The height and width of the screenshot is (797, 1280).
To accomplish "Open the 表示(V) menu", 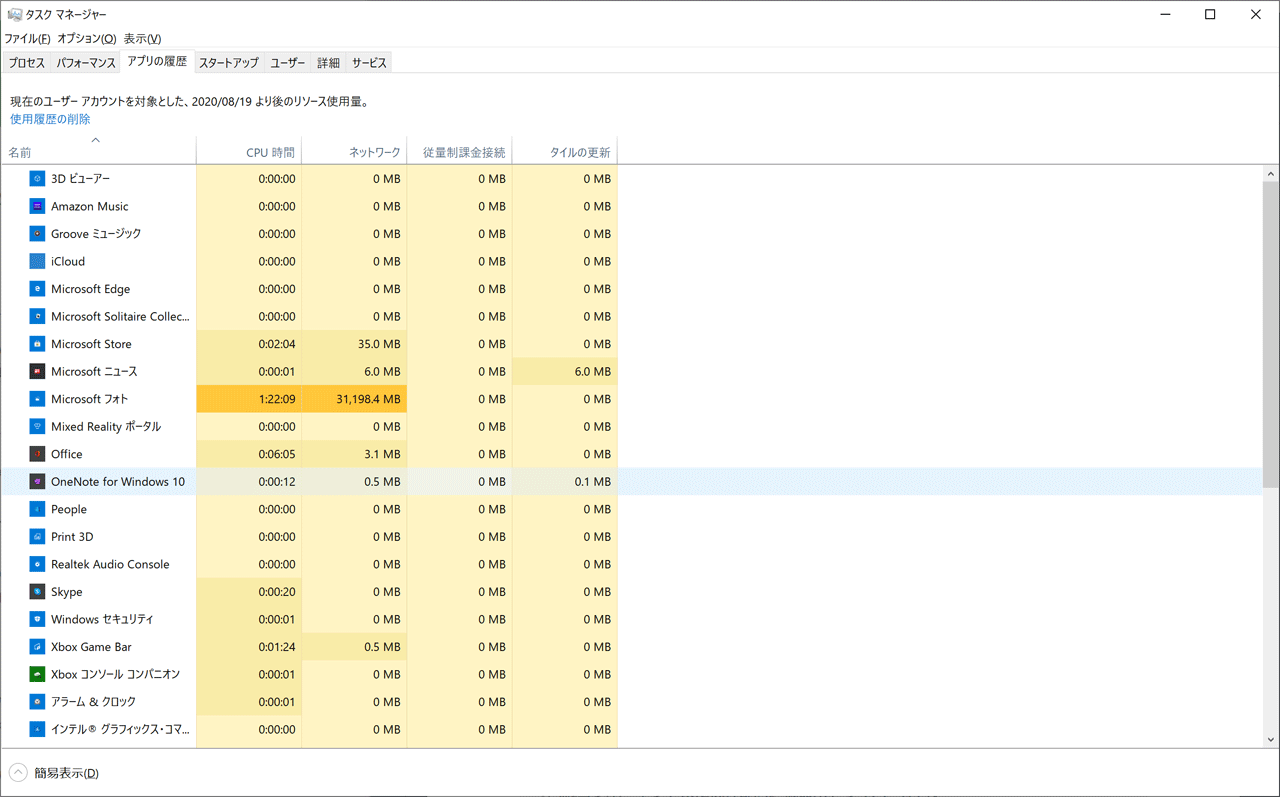I will (142, 39).
